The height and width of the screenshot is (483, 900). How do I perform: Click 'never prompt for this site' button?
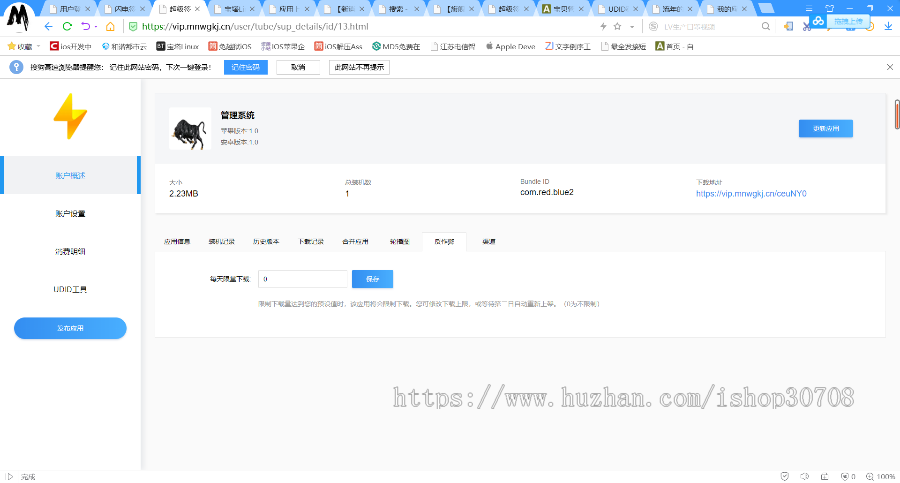tap(359, 67)
